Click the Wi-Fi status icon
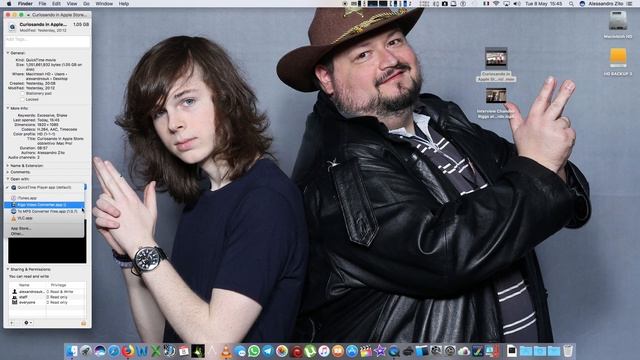The height and width of the screenshot is (360, 640). coord(496,4)
